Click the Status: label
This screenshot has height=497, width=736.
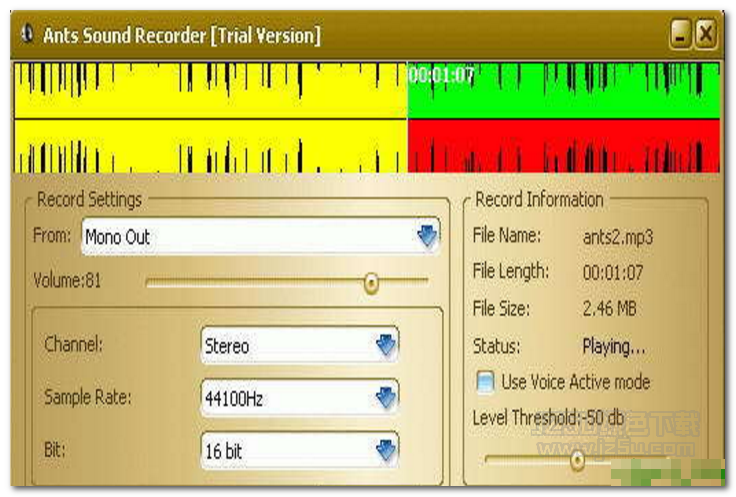click(497, 346)
